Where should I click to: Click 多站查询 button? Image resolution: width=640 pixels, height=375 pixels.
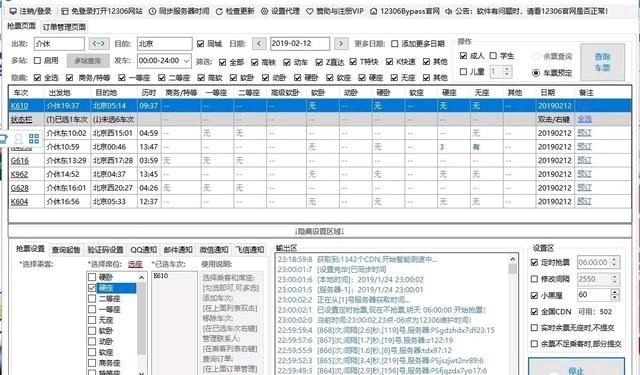click(x=88, y=61)
